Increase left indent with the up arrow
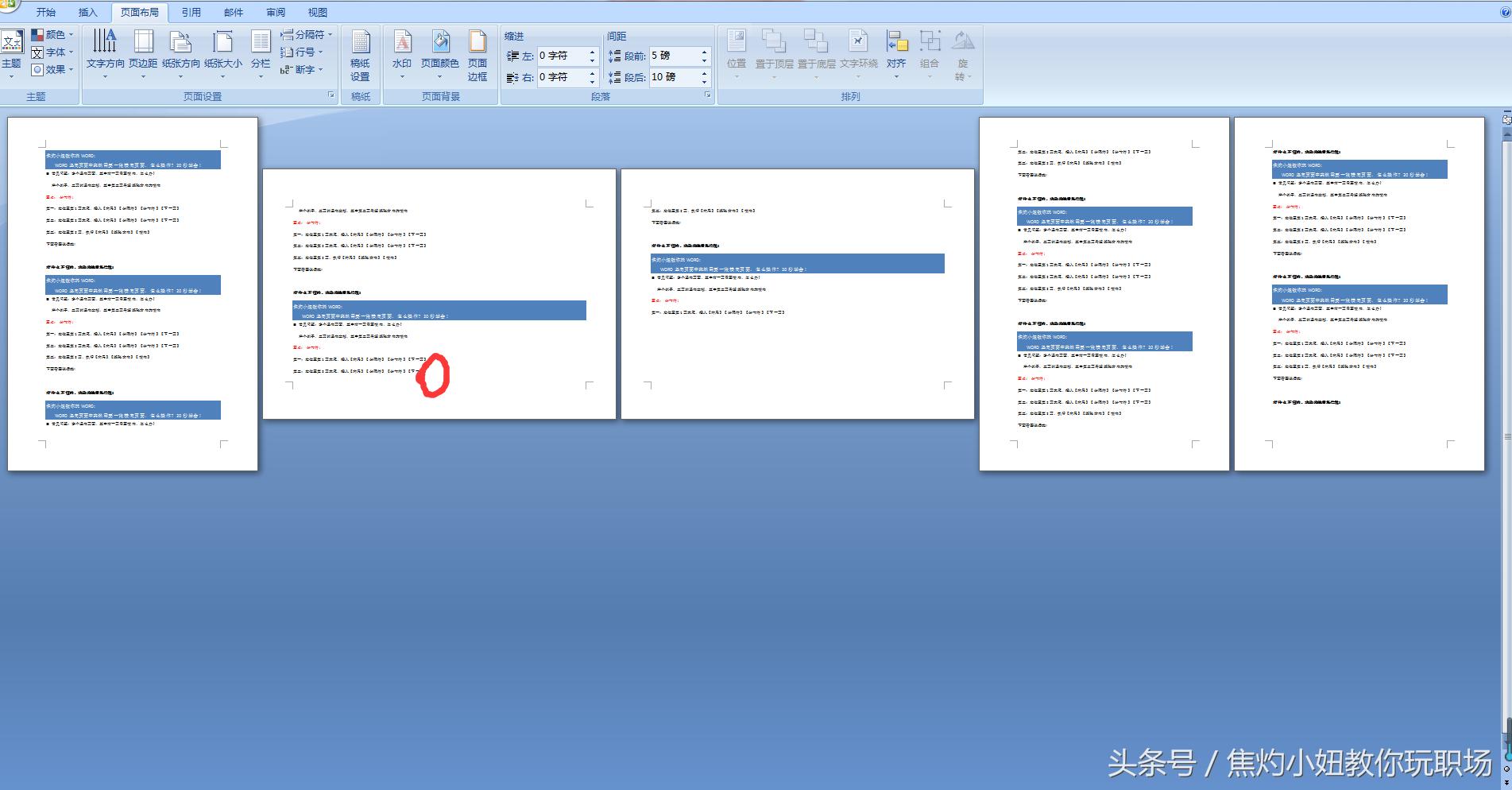Screen dimensions: 1512x790 (592, 52)
